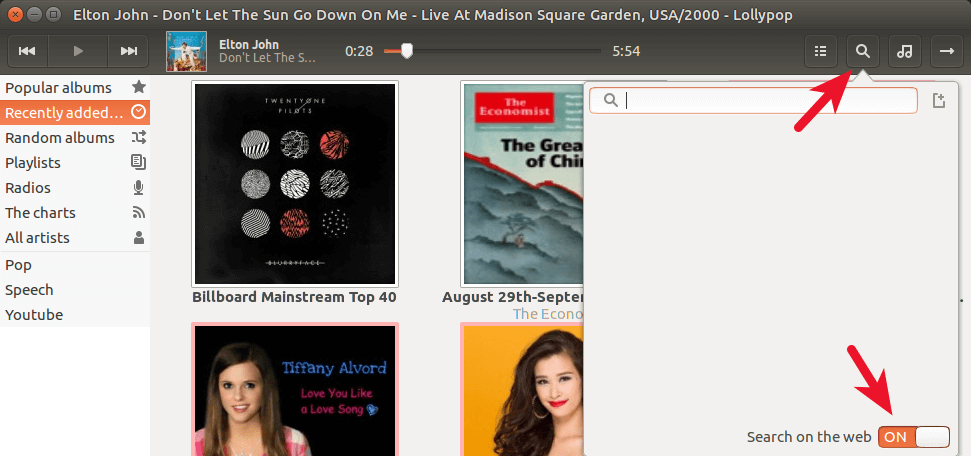The height and width of the screenshot is (456, 971).
Task: Skip to the next track
Action: (128, 51)
